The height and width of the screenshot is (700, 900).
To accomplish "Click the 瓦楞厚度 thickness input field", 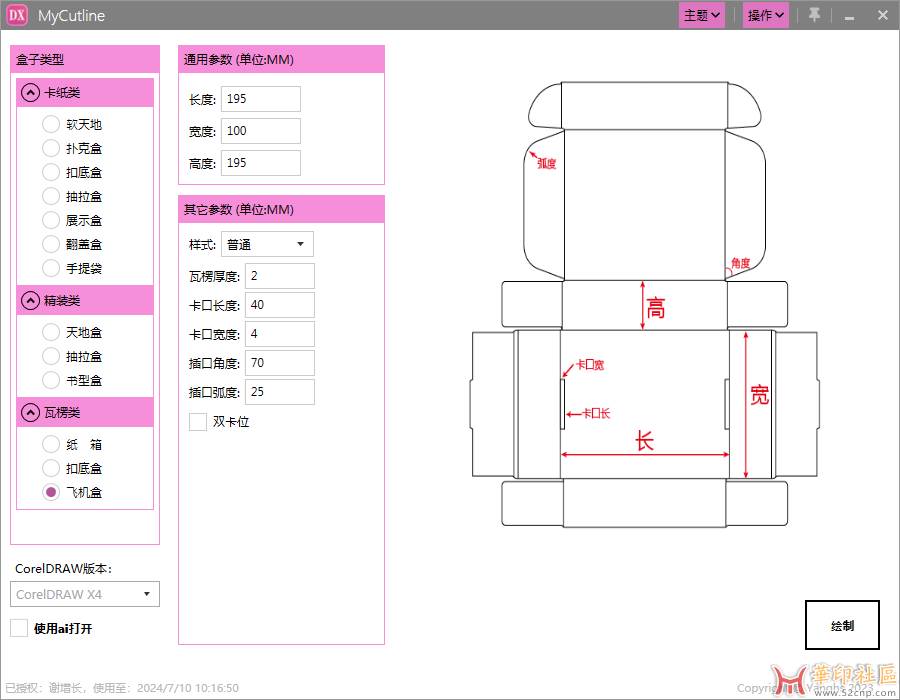I will click(279, 276).
